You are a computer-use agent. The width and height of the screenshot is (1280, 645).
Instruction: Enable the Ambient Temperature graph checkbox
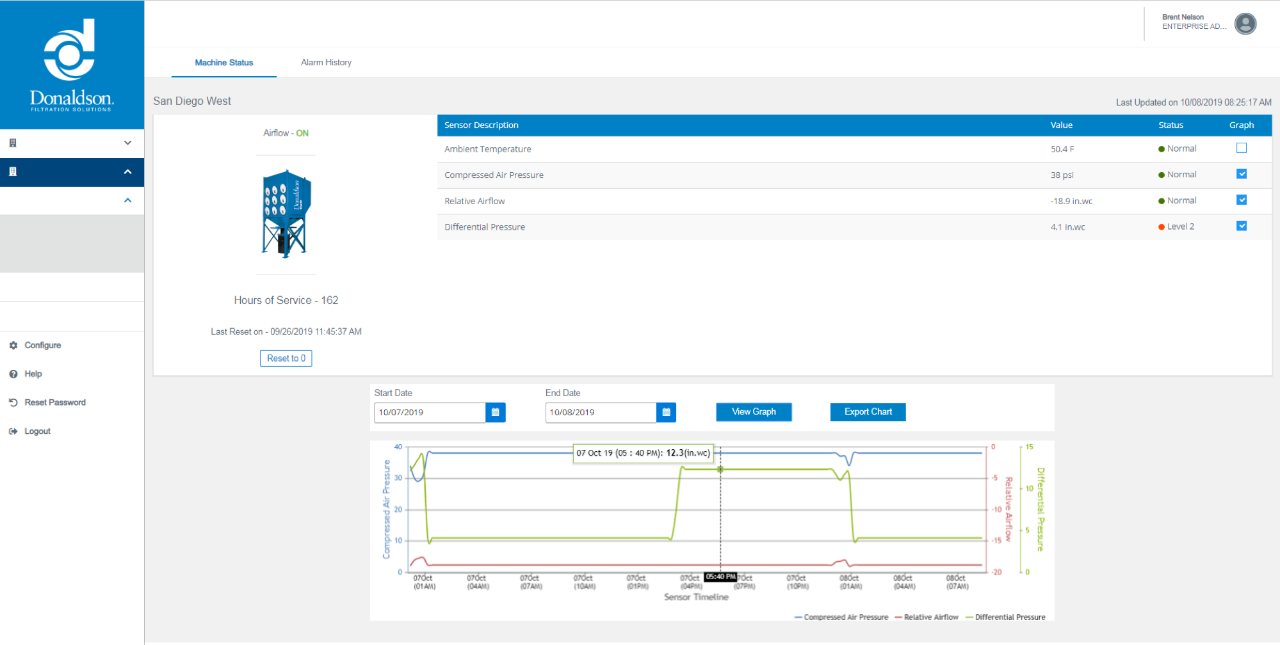[x=1241, y=148]
